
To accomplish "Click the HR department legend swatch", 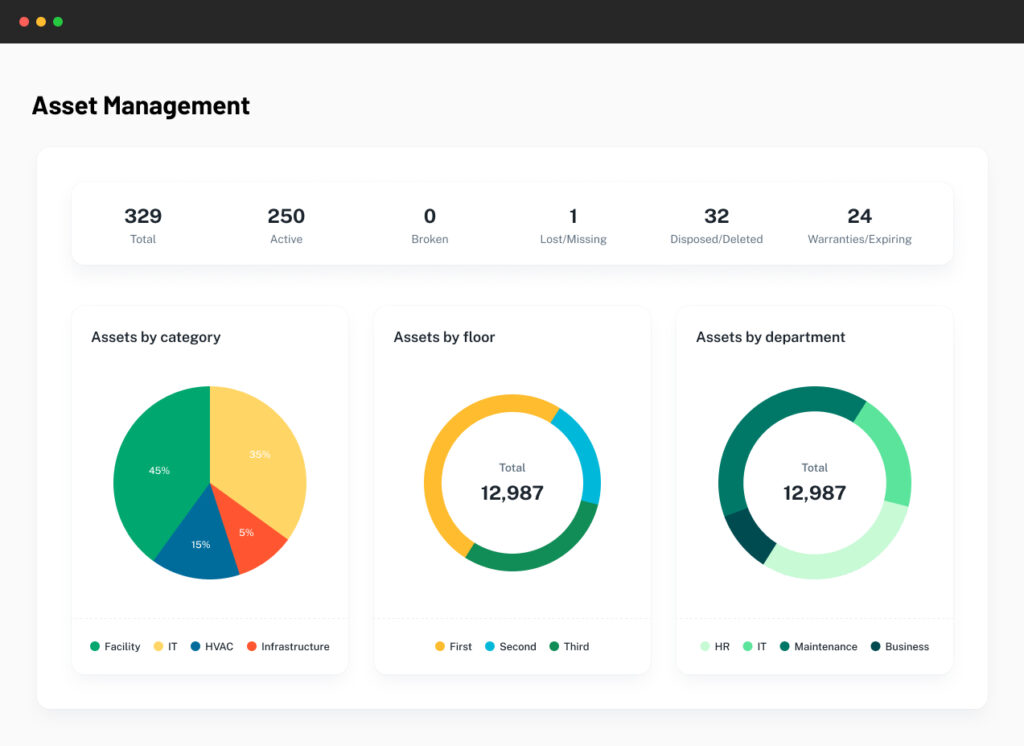I will [705, 647].
